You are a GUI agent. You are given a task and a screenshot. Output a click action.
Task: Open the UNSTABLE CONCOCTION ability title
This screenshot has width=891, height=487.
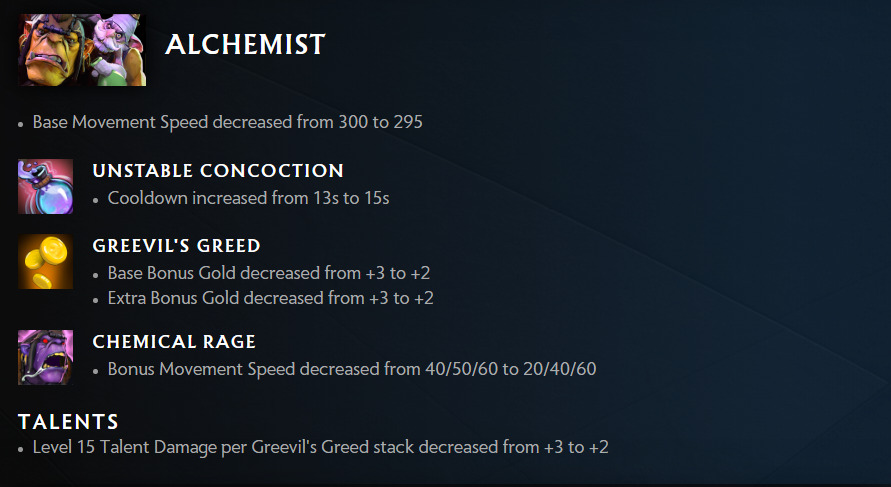(x=218, y=171)
